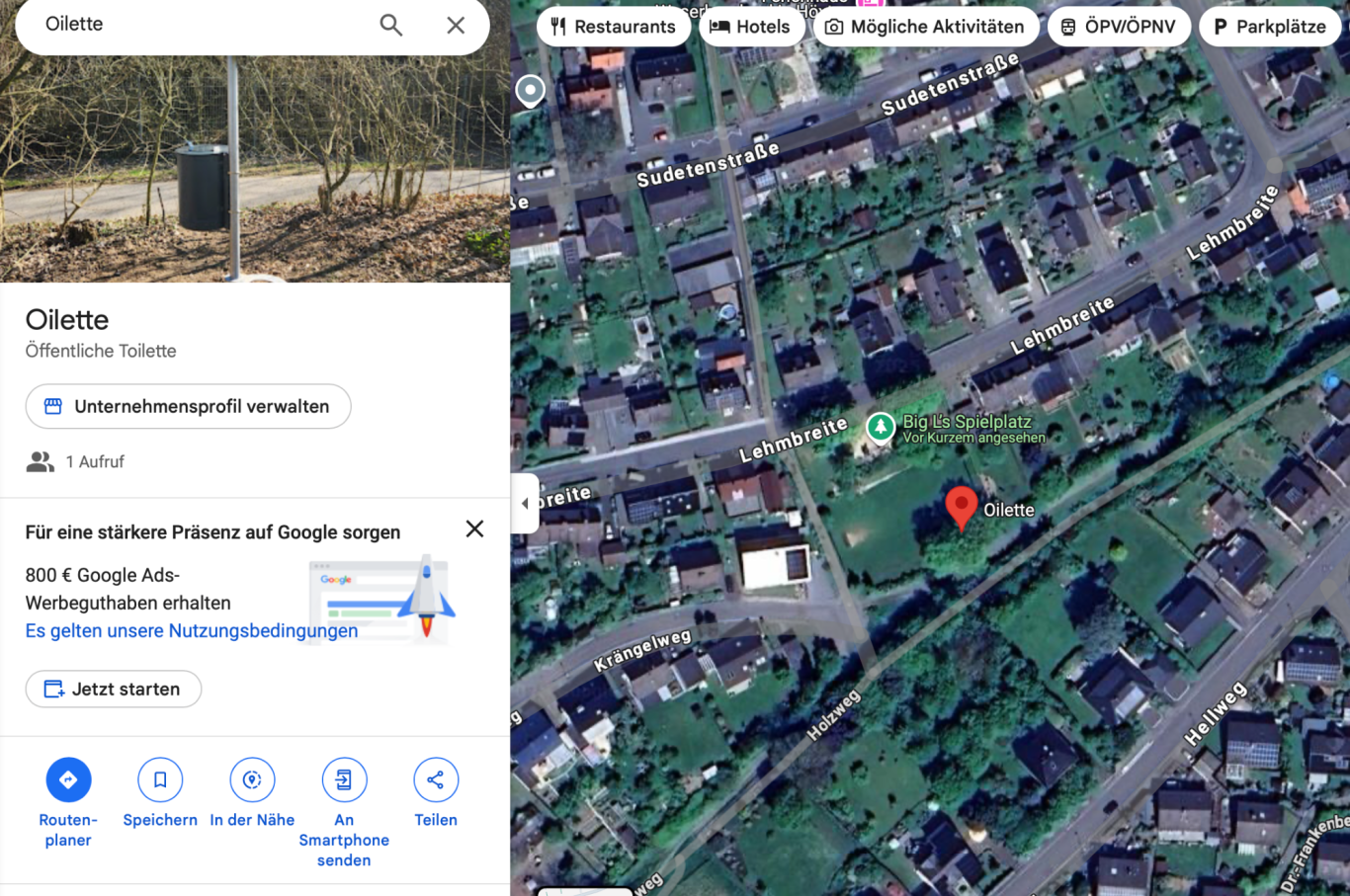Open Es gelten unsere Nutzungsbedingungen link

tap(192, 630)
